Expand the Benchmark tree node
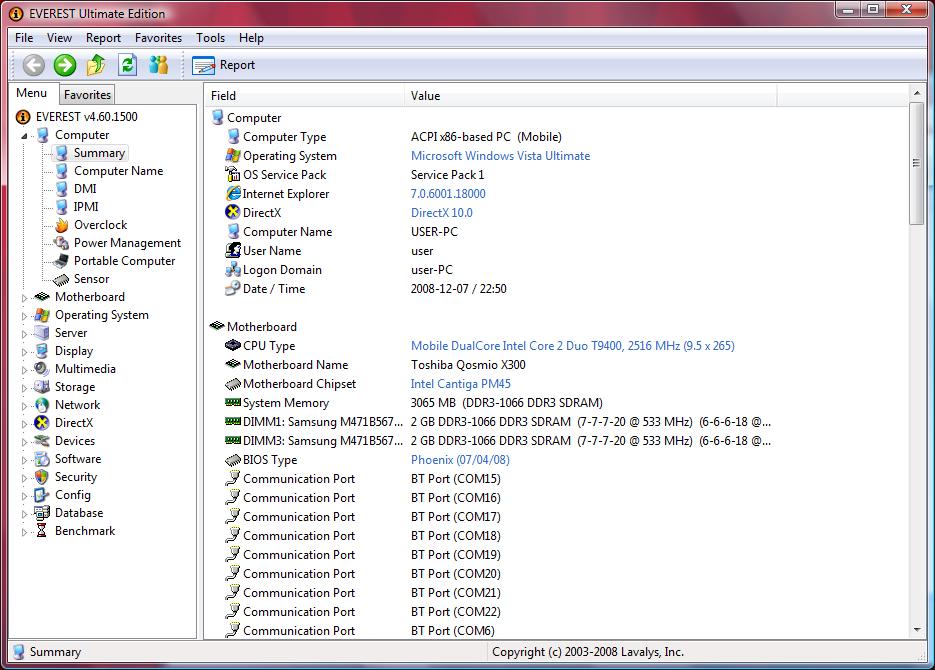The width and height of the screenshot is (935, 670). (x=24, y=532)
